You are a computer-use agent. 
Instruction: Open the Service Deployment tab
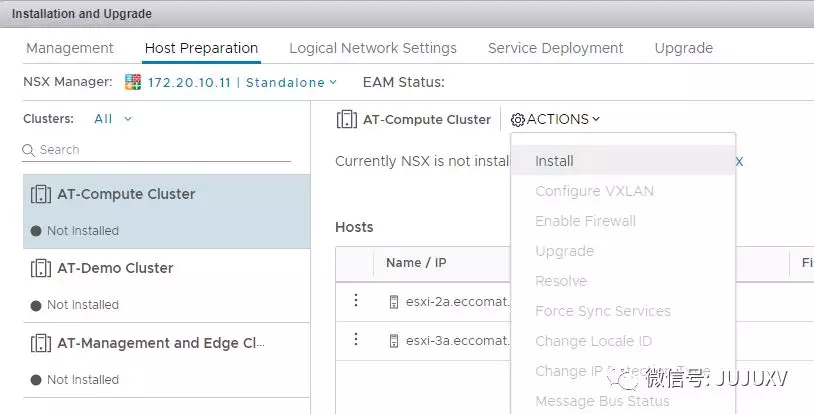click(555, 48)
